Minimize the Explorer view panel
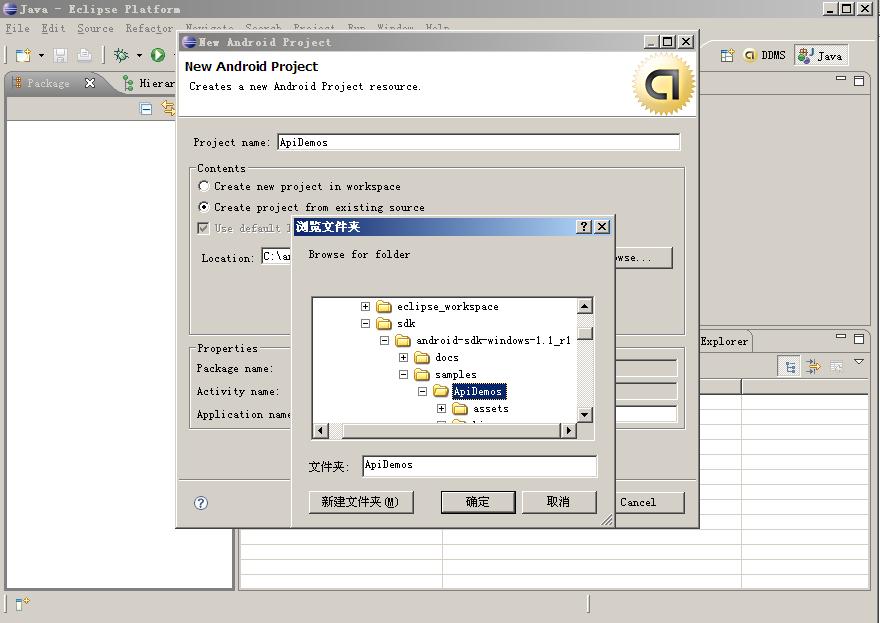This screenshot has height=623, width=880. pos(841,337)
